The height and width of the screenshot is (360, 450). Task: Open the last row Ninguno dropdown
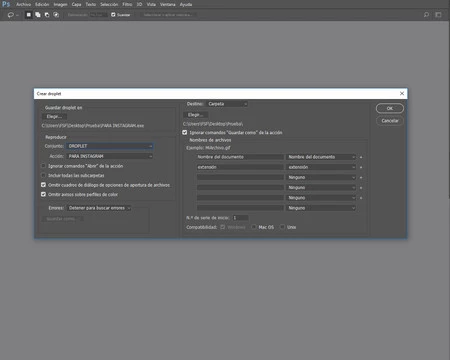coord(321,208)
